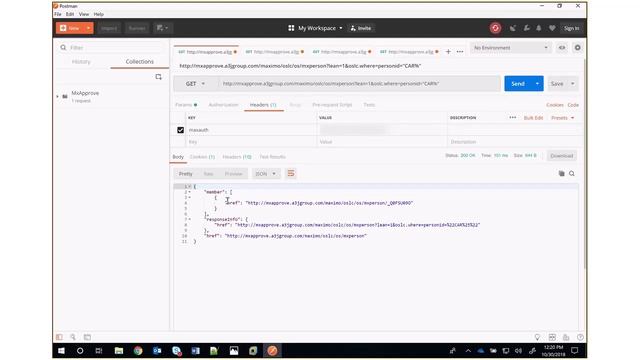Copy response body to clipboard
Screen dimensions: 640x360
point(562,173)
